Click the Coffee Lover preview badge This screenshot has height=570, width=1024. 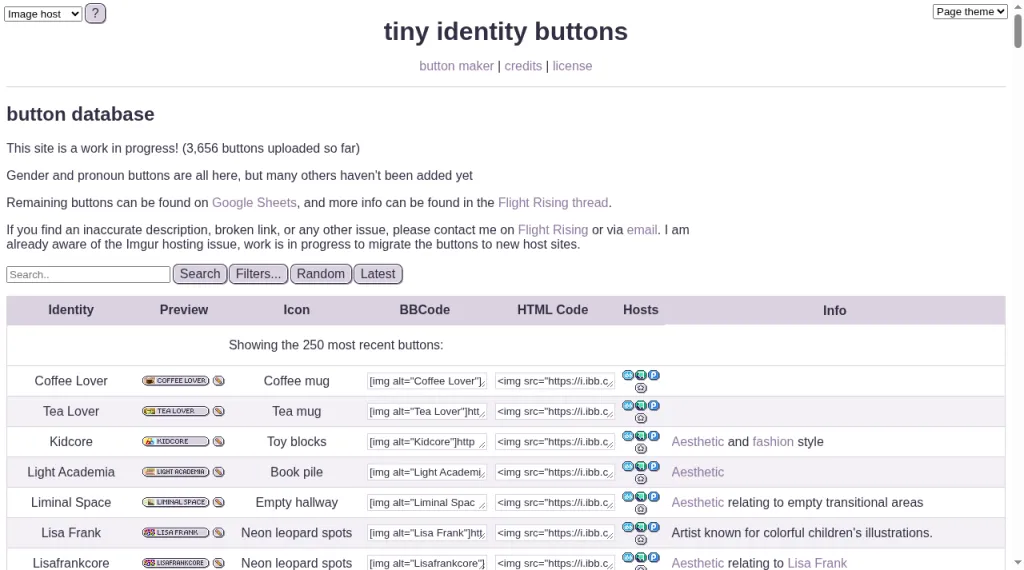tap(176, 381)
